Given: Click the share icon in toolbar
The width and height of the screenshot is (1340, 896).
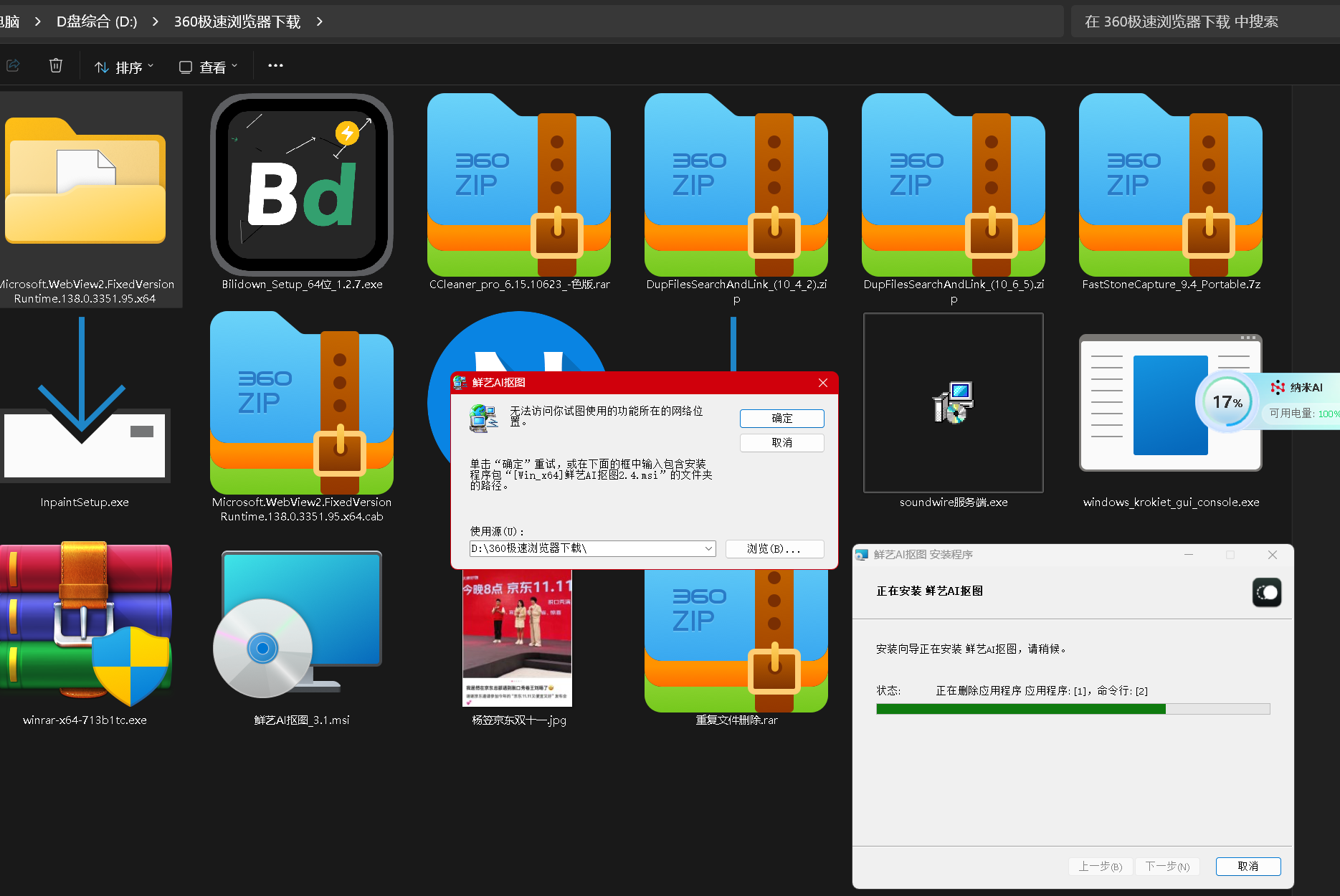Looking at the screenshot, I should (x=13, y=66).
